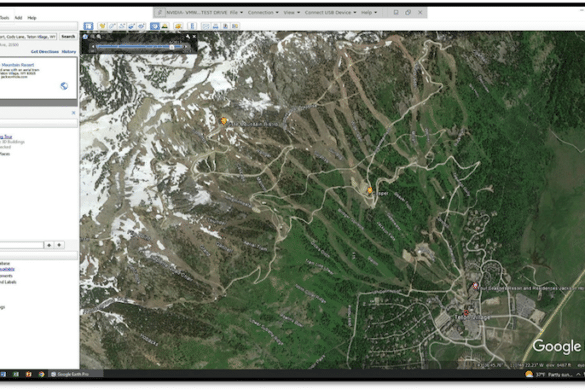Click the Add Image Overlay icon
The height and width of the screenshot is (390, 585).
point(131,26)
